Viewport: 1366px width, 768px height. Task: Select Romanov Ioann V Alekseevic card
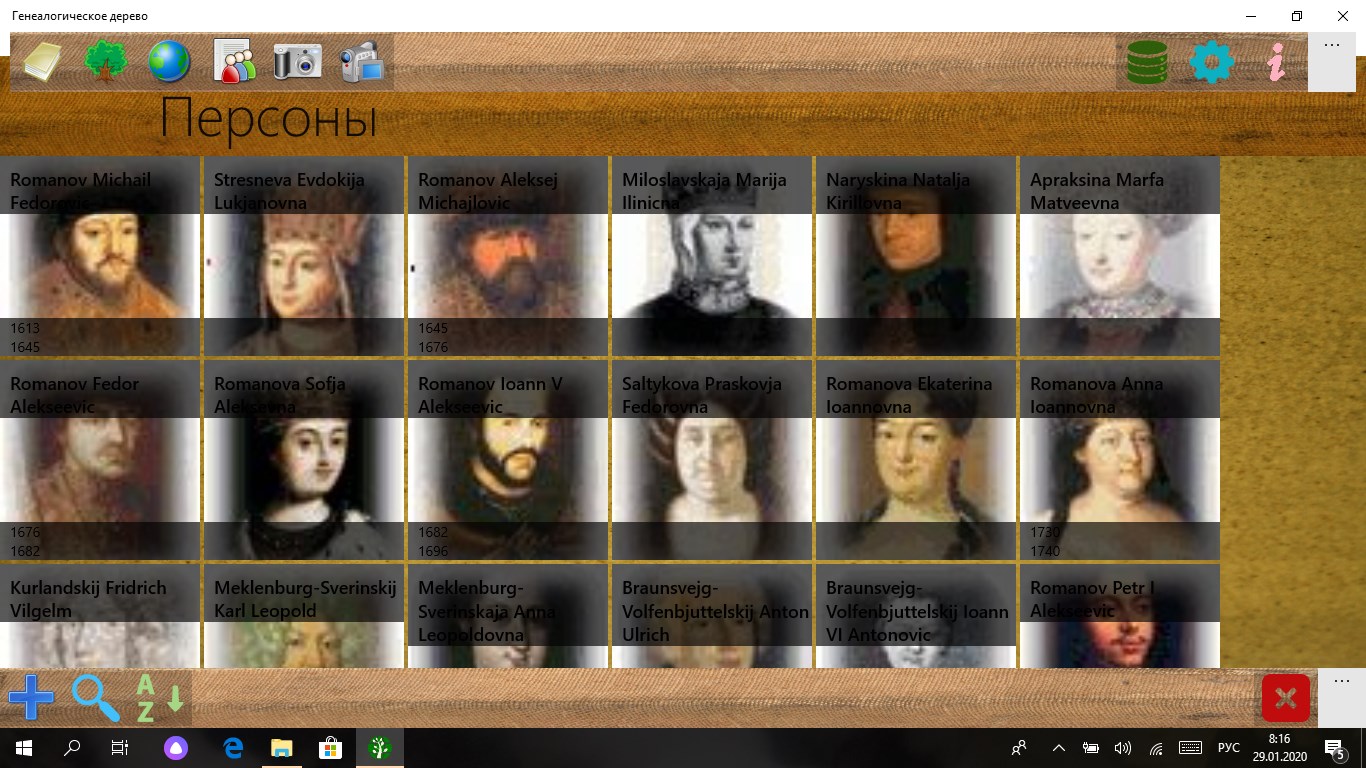pos(508,460)
